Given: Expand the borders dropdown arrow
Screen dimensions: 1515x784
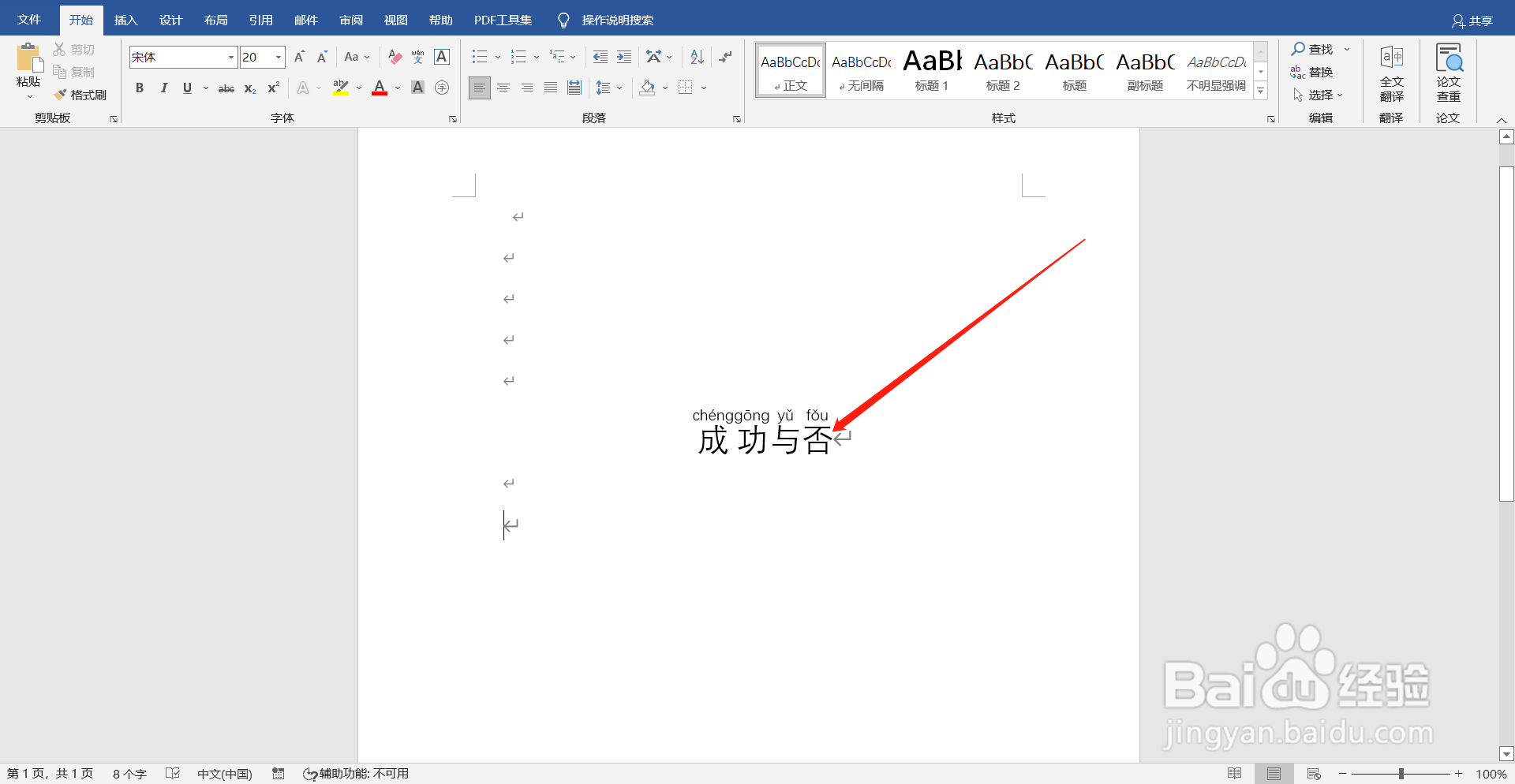Looking at the screenshot, I should pos(704,88).
